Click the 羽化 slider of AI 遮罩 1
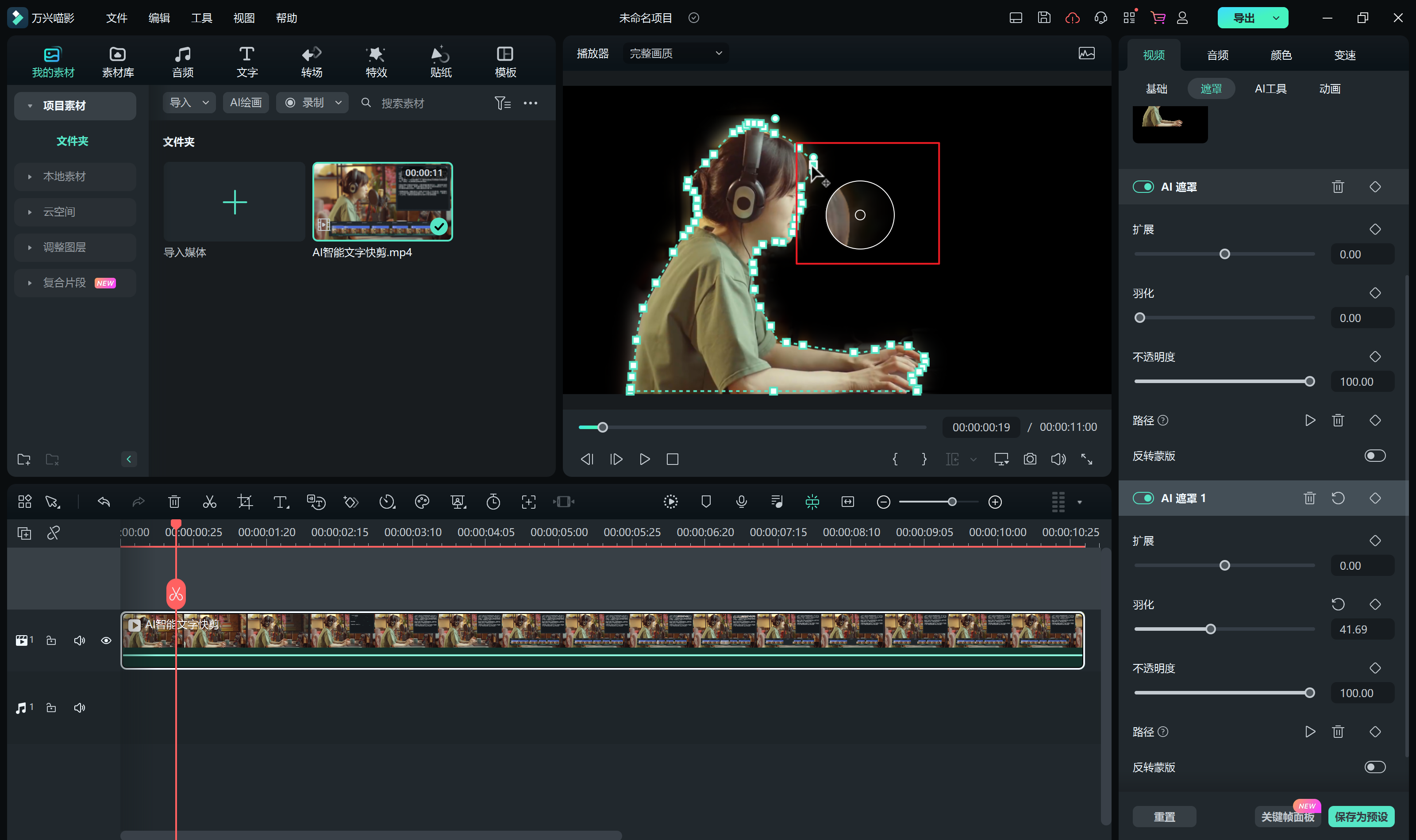Screen dimensions: 1416x840 coord(1211,629)
